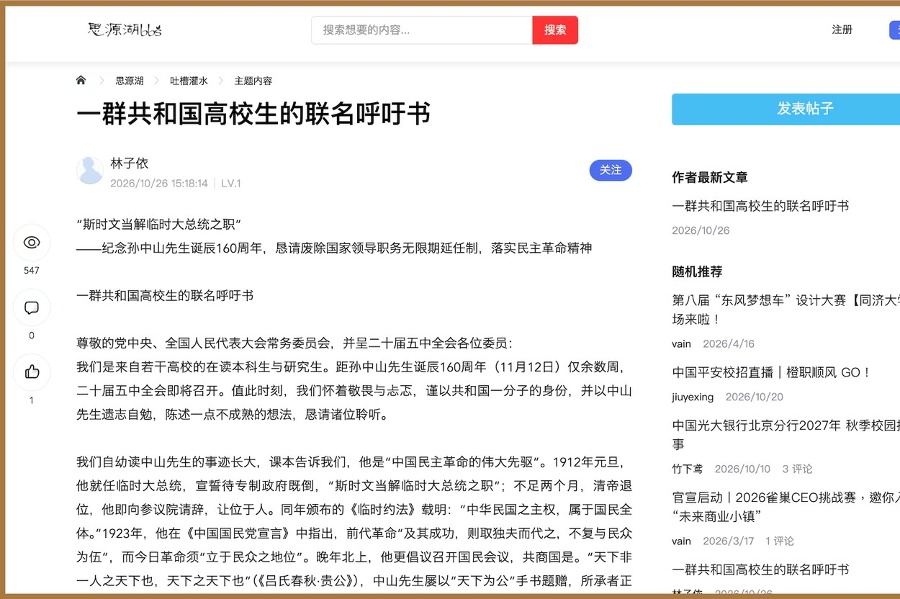
Task: Open 一群共和国高校生的联名呼吁书 under 作者最新文章
Action: pos(760,206)
